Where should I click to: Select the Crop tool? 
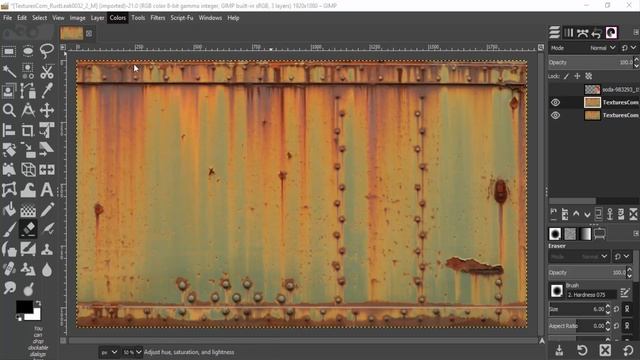28,130
